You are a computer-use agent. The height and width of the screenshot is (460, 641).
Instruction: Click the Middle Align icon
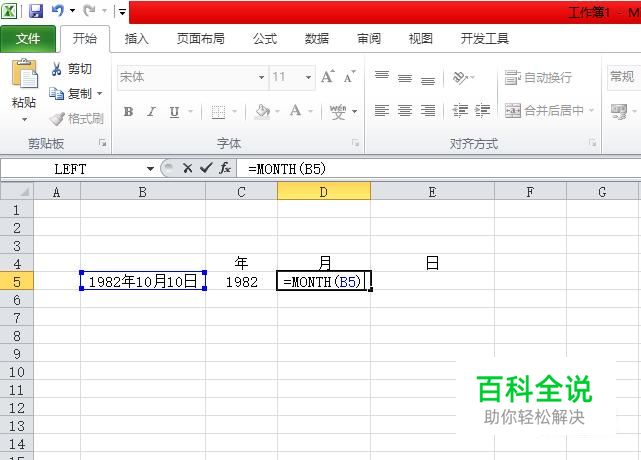405,77
